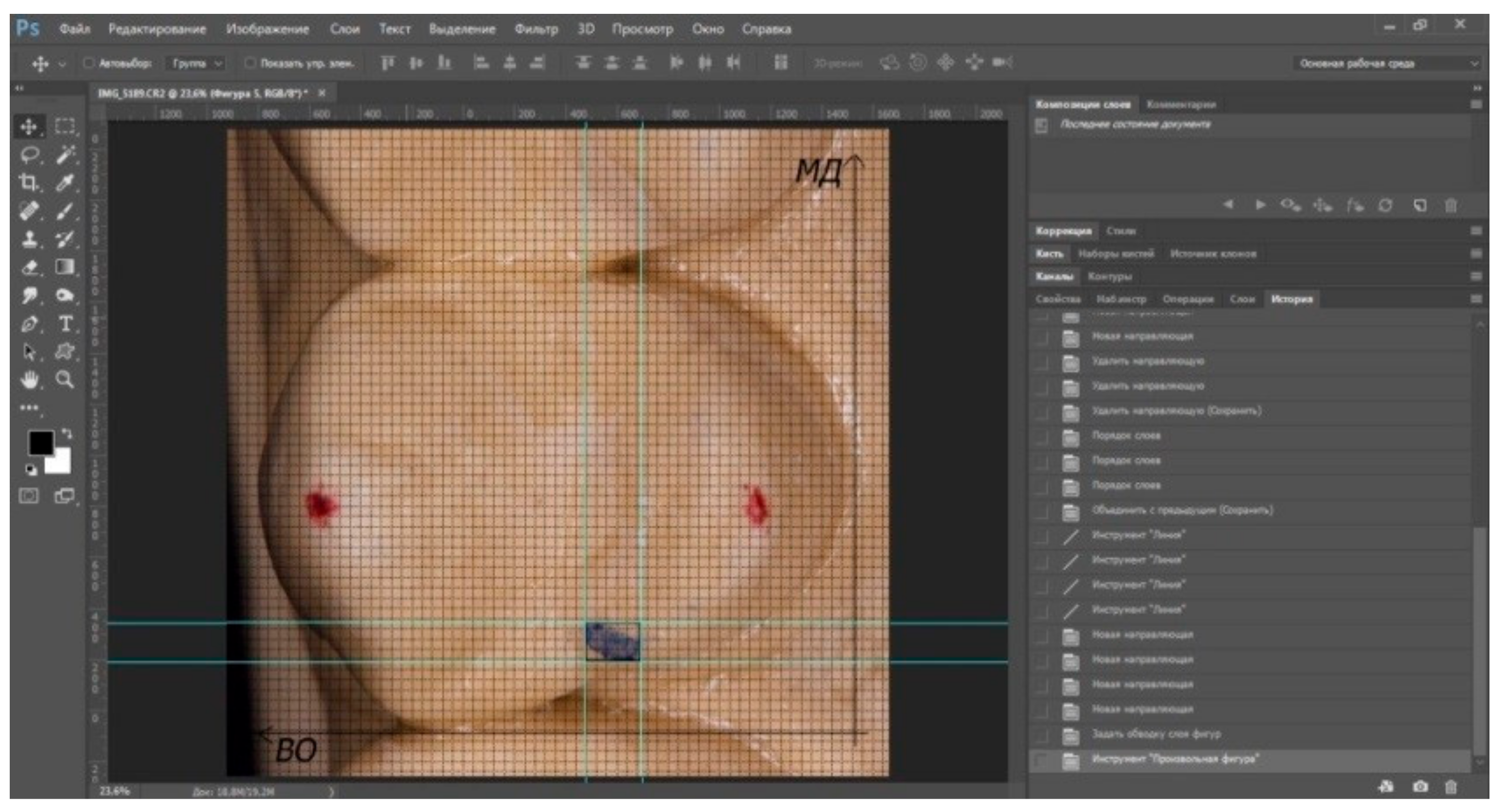Open the History panel flyout menu
Viewport: 1501px width, 812px height.
(1475, 299)
